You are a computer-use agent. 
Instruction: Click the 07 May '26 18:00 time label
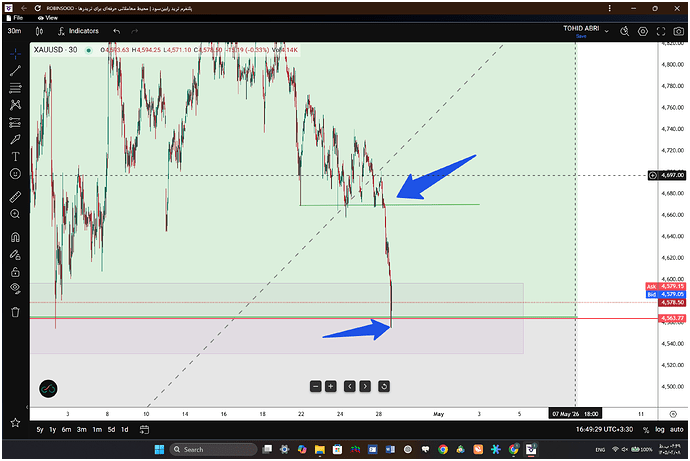tap(575, 414)
